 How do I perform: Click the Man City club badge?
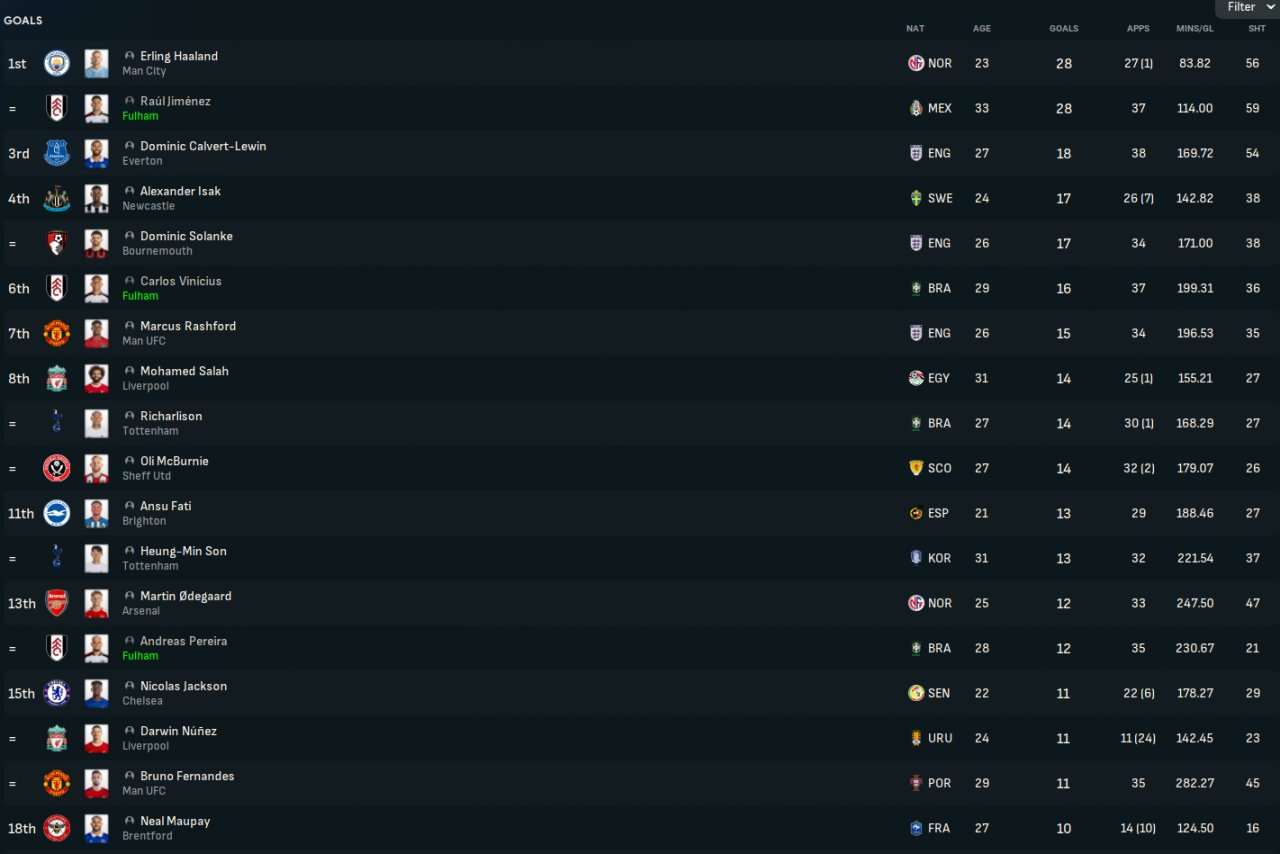tap(56, 63)
